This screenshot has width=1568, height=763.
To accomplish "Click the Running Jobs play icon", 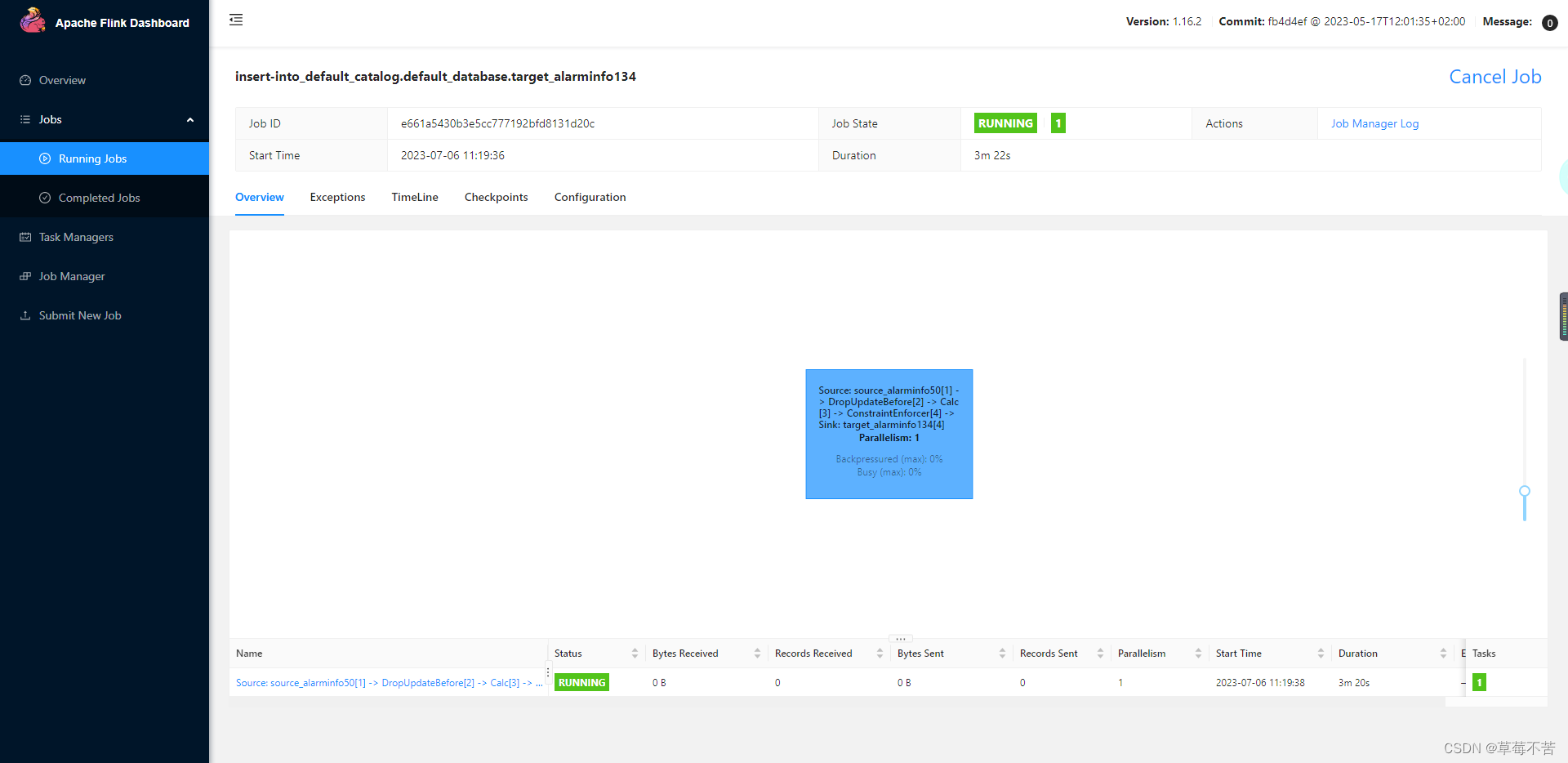I will [45, 158].
